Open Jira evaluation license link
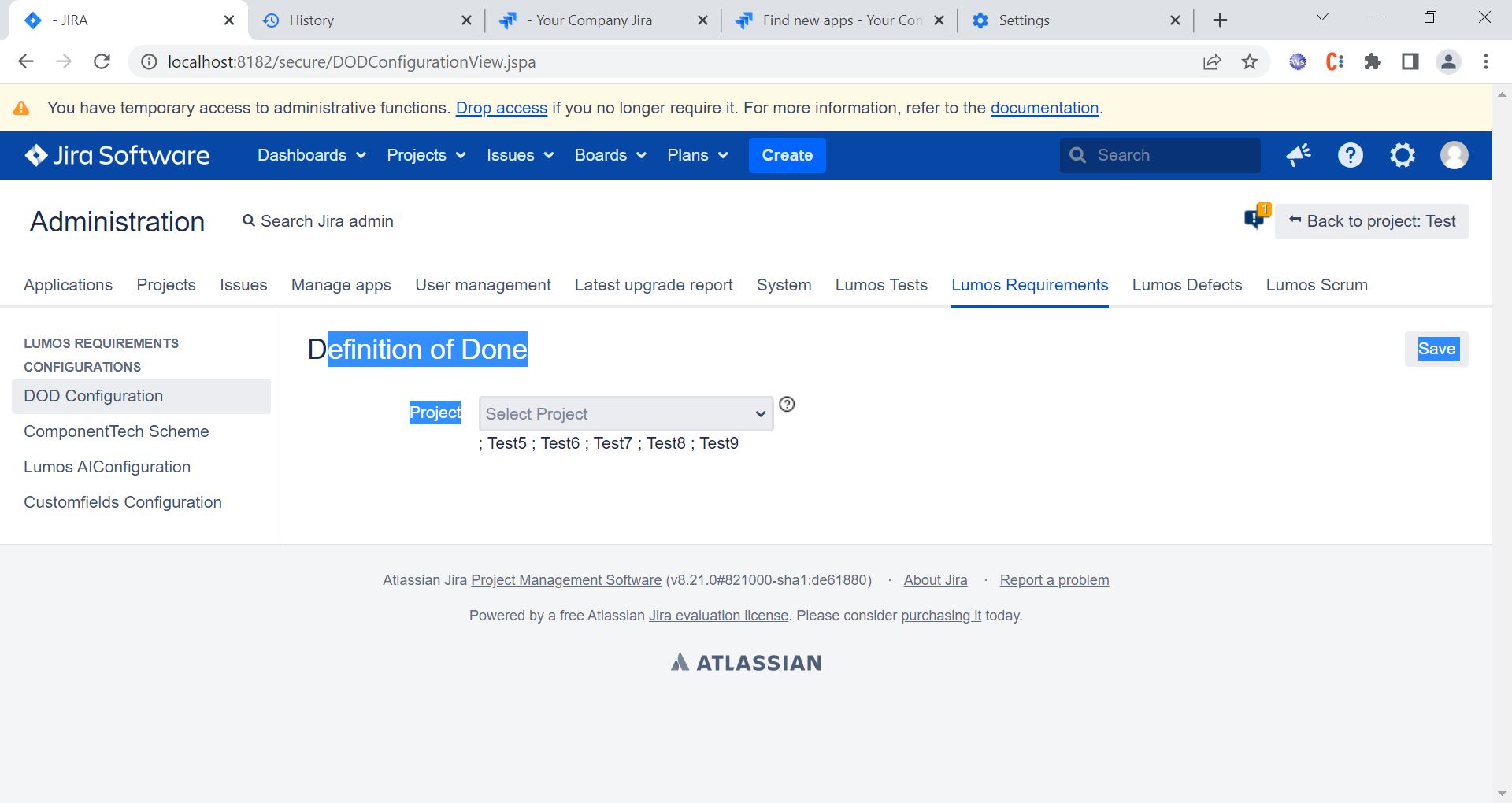The width and height of the screenshot is (1512, 803). coord(718,616)
